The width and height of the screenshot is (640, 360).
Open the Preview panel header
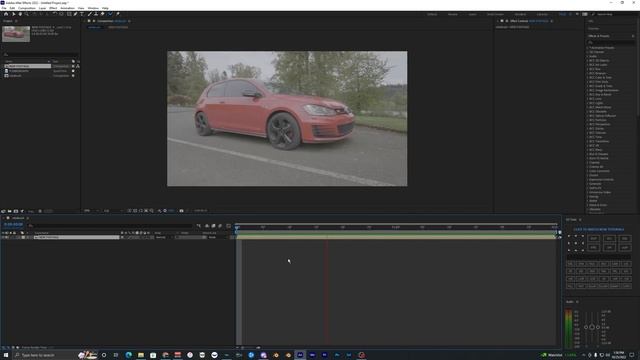pos(593,29)
